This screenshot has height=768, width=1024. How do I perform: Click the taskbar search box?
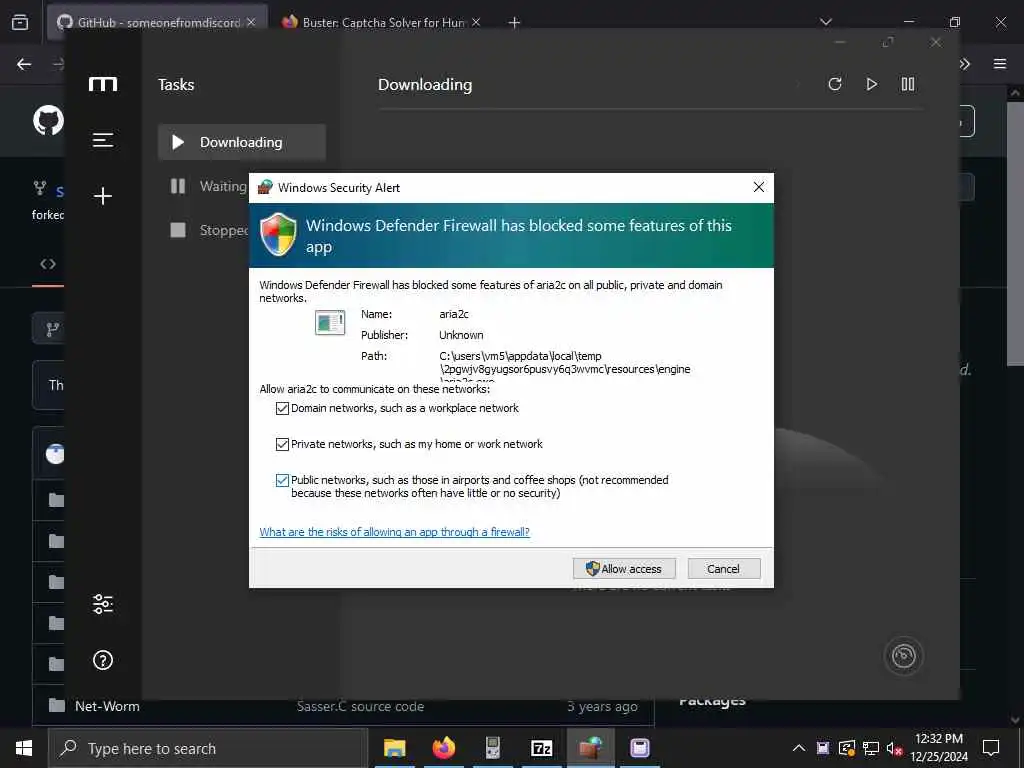coord(208,748)
